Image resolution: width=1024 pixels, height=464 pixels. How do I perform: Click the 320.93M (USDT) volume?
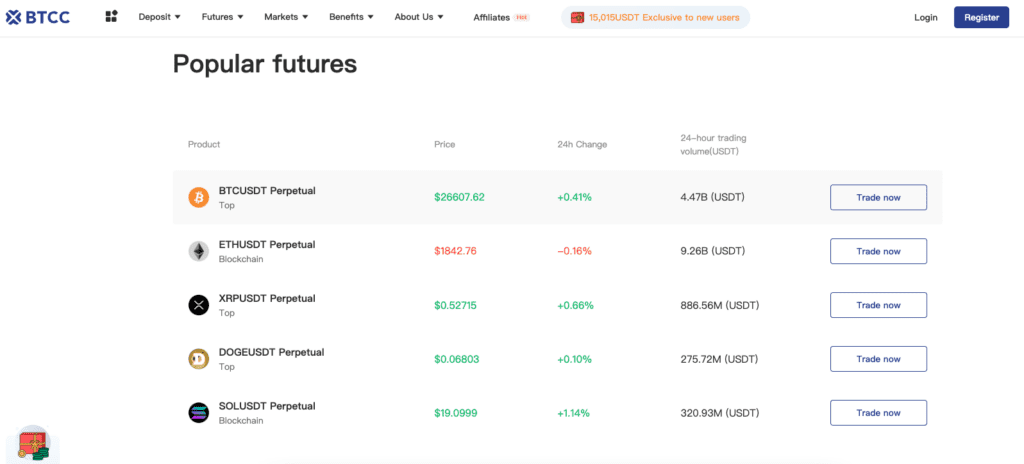(720, 413)
